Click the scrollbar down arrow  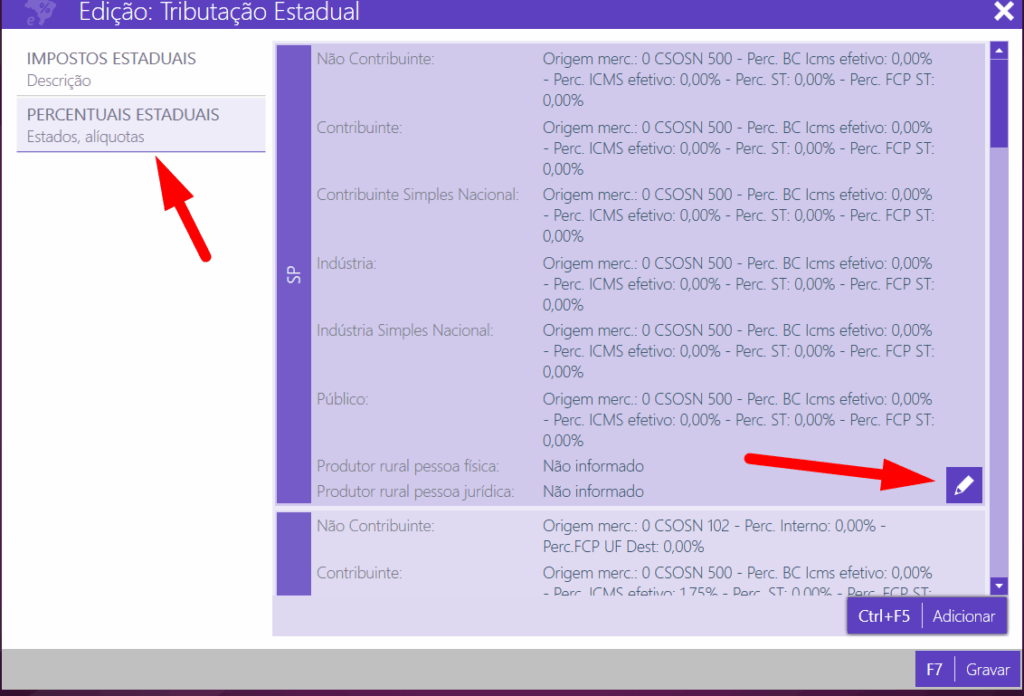coord(998,585)
